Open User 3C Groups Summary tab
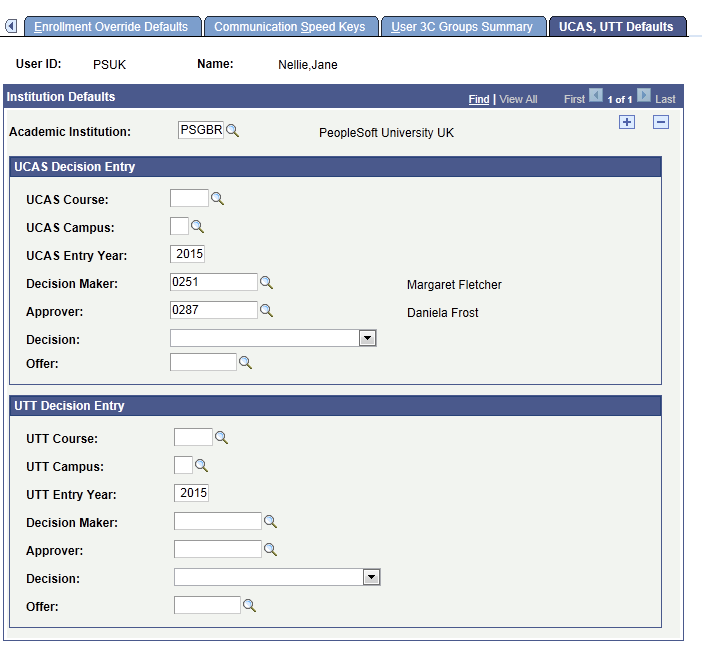This screenshot has width=702, height=649. [x=464, y=26]
